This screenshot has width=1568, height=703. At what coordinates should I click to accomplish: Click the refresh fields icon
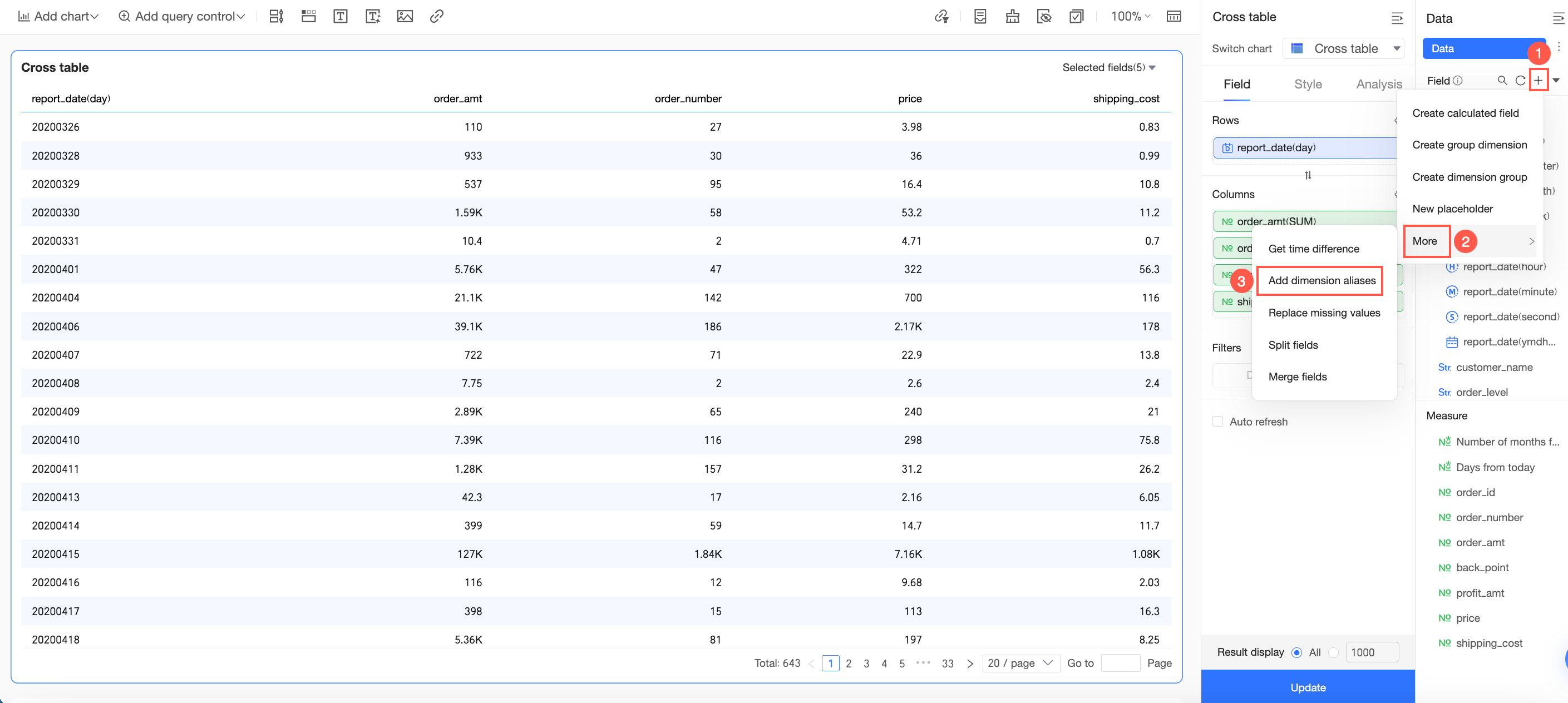click(1520, 80)
